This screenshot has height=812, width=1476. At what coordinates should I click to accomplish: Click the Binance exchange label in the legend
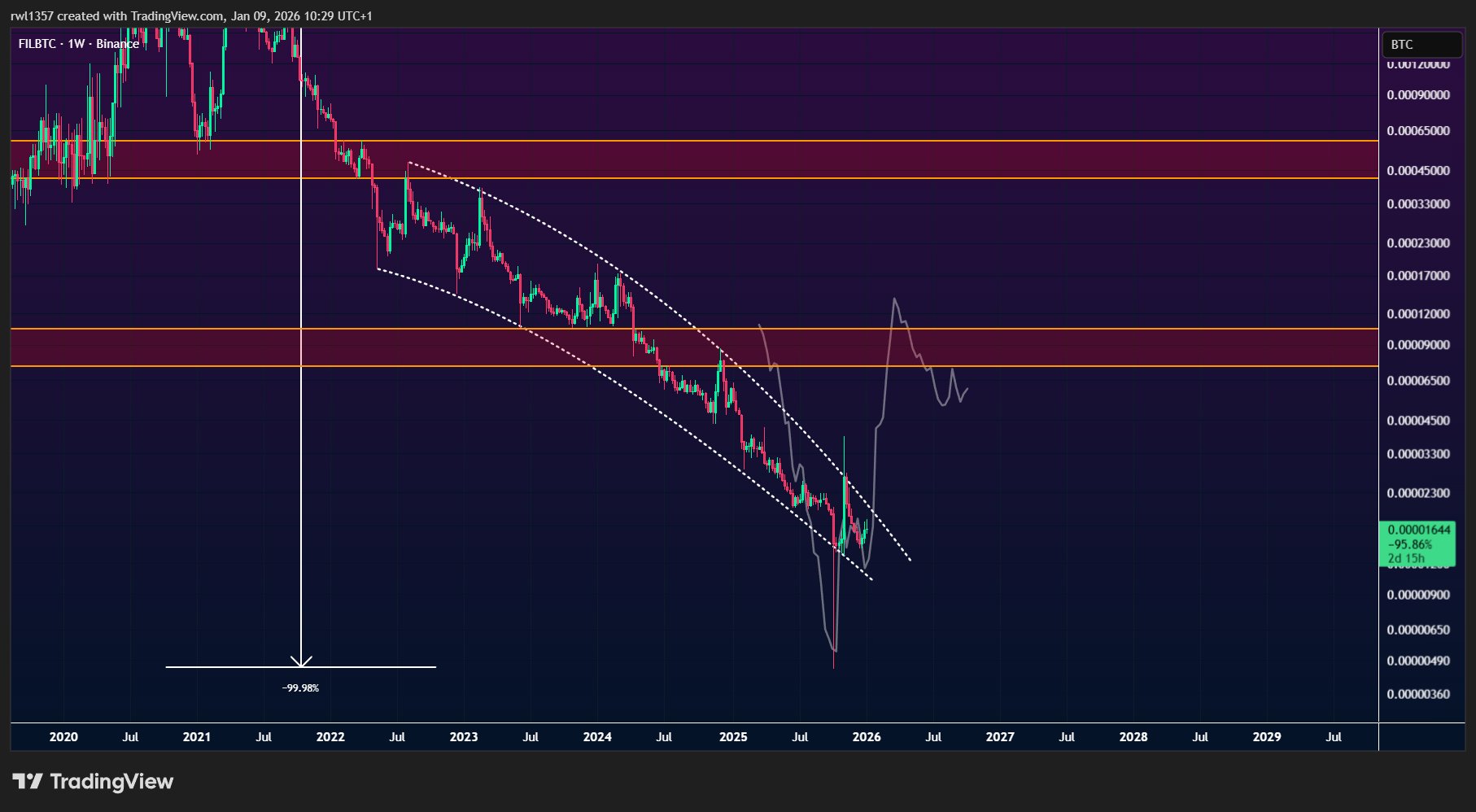[117, 44]
